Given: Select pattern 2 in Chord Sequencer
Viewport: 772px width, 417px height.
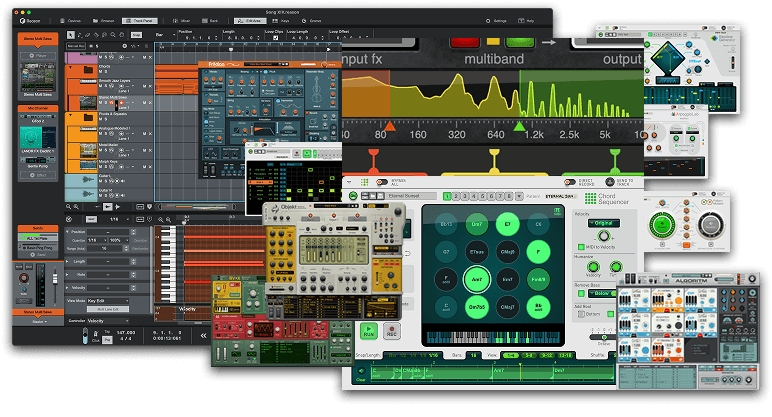Looking at the screenshot, I should pyautogui.click(x=456, y=196).
